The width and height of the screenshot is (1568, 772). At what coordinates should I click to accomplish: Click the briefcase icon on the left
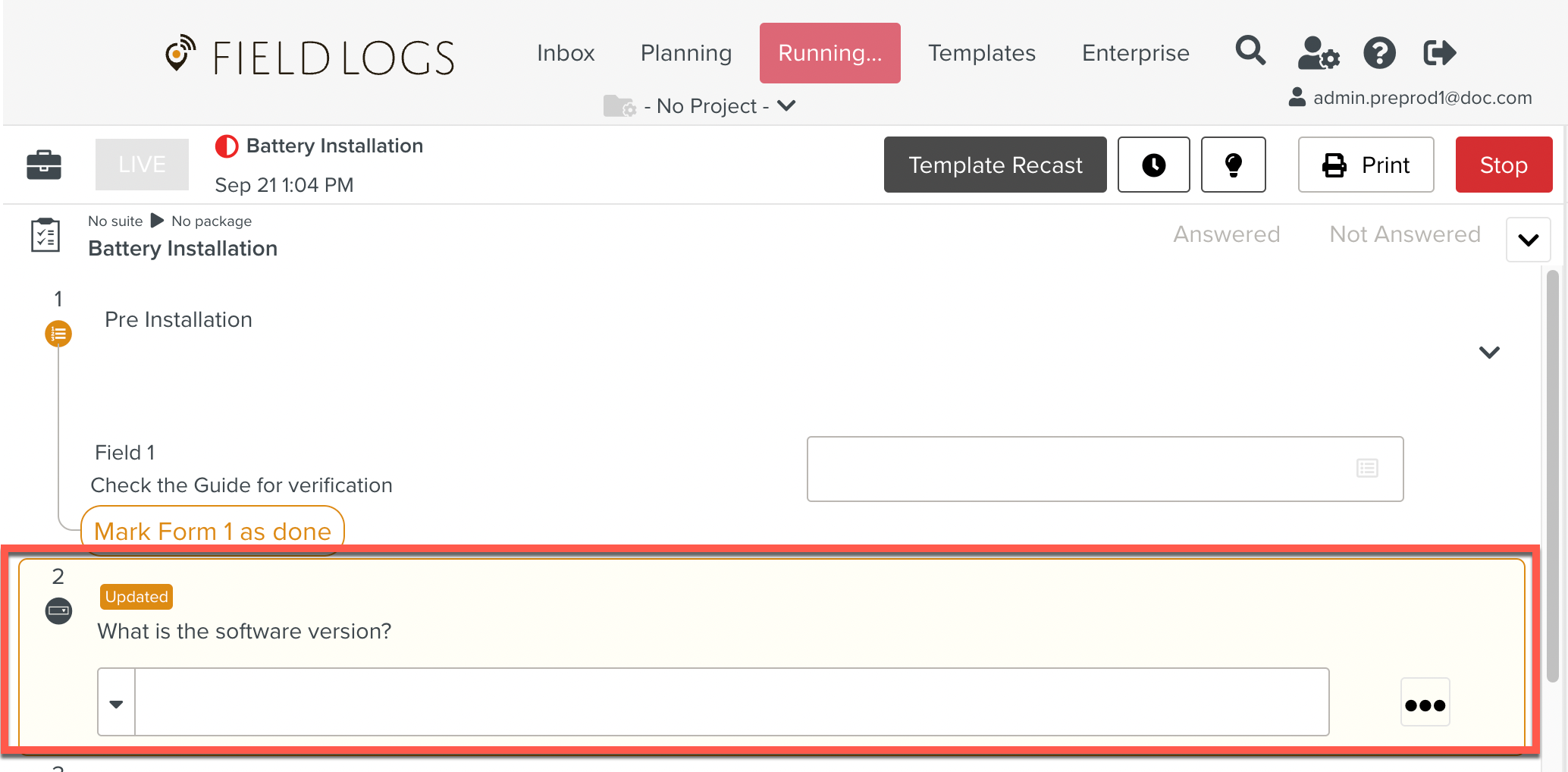click(x=43, y=164)
